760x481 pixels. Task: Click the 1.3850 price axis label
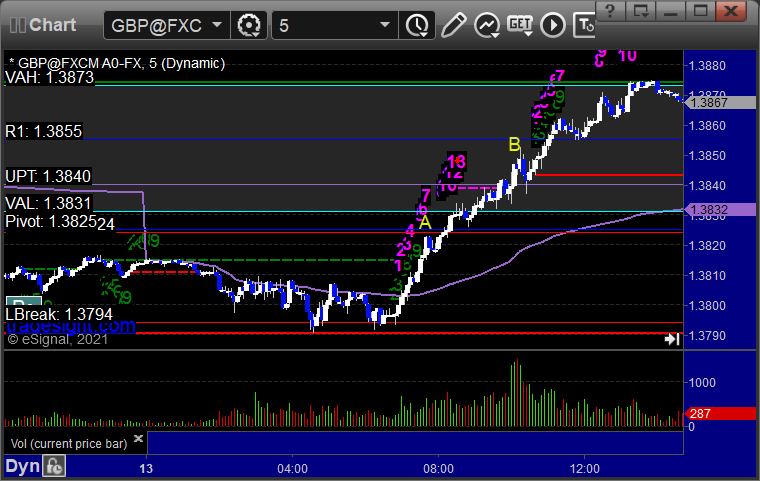707,156
